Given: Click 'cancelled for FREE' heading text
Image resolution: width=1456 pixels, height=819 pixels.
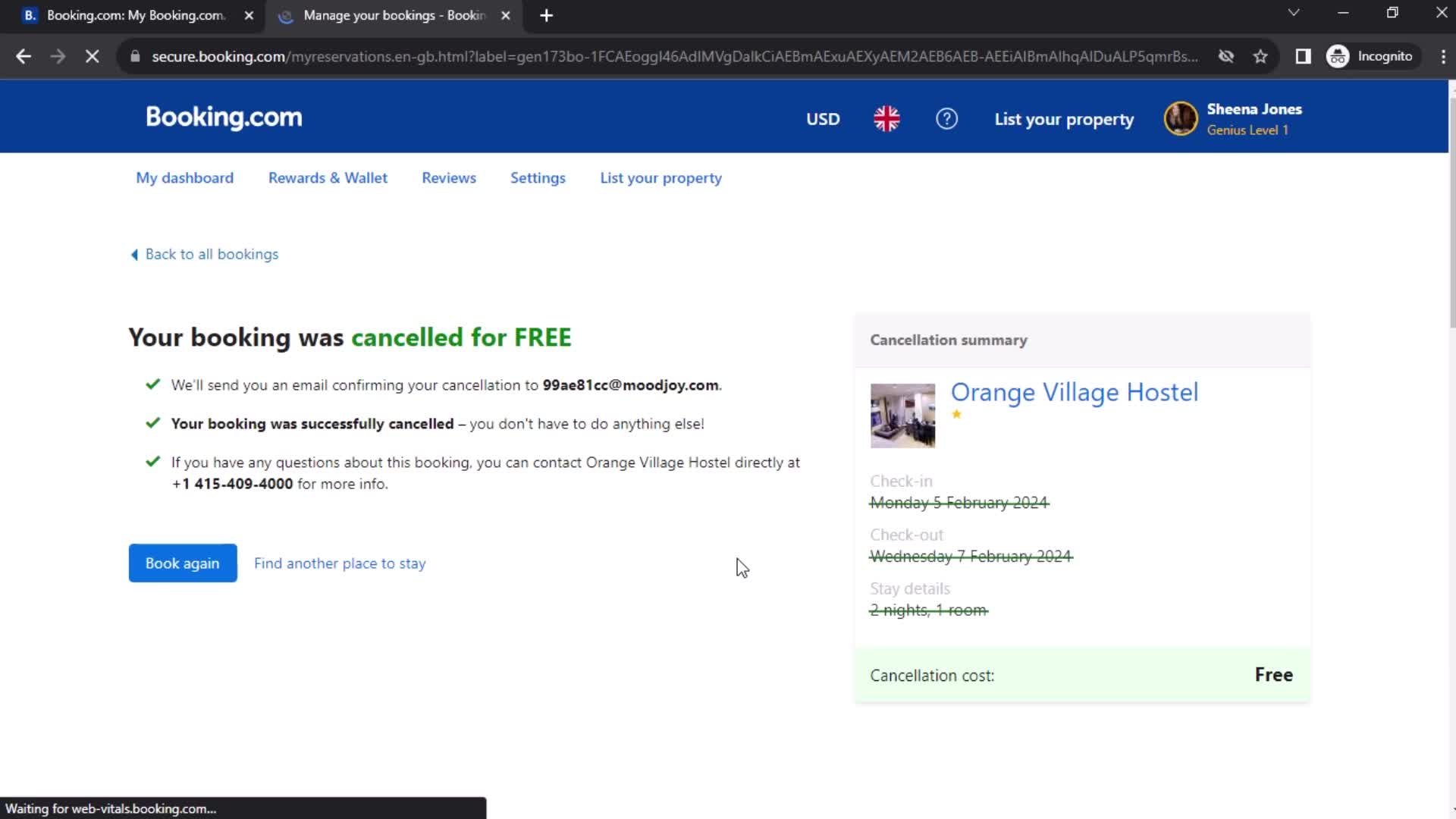Looking at the screenshot, I should tap(461, 337).
